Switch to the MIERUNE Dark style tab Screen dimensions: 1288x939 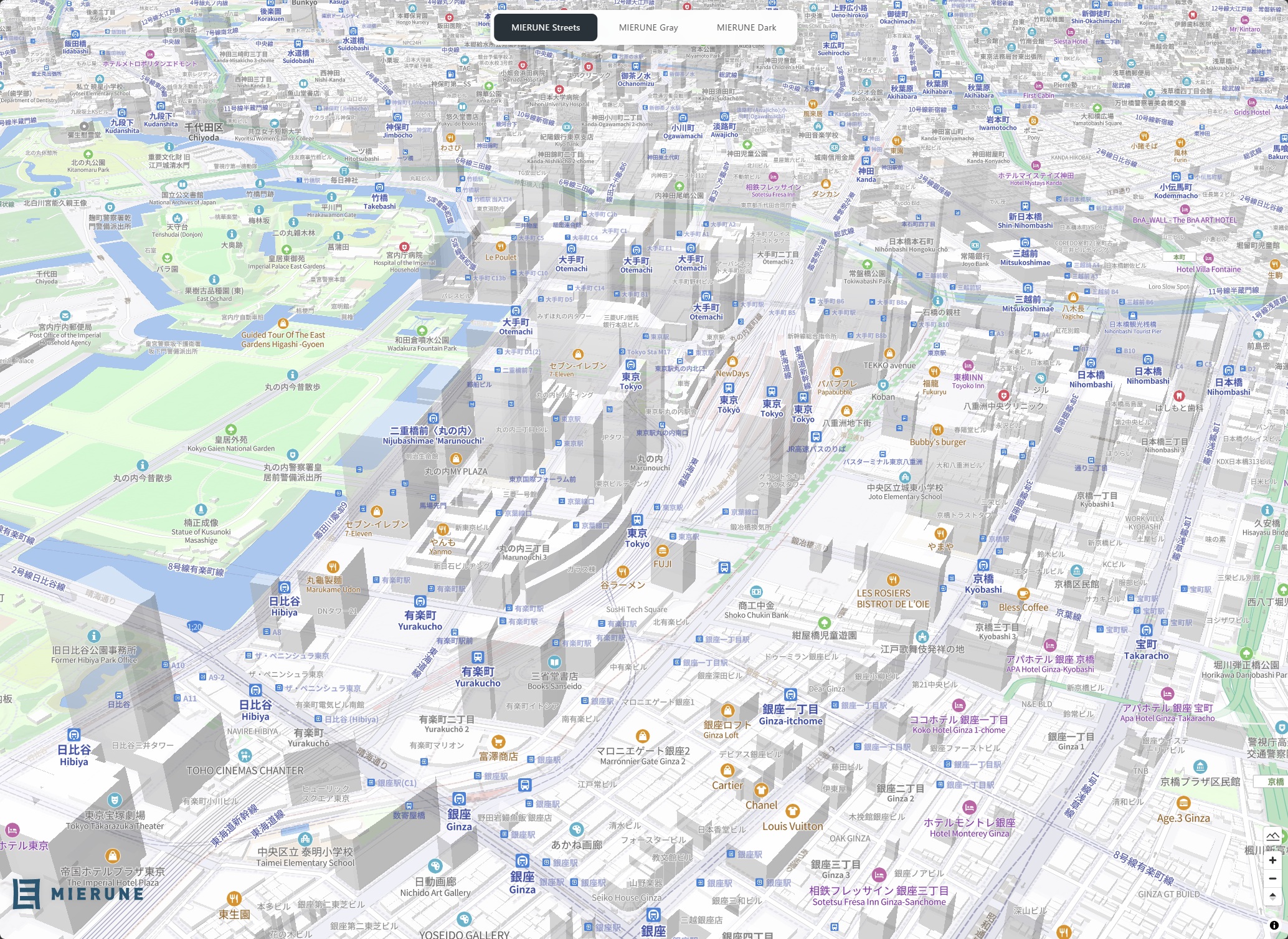coord(746,27)
